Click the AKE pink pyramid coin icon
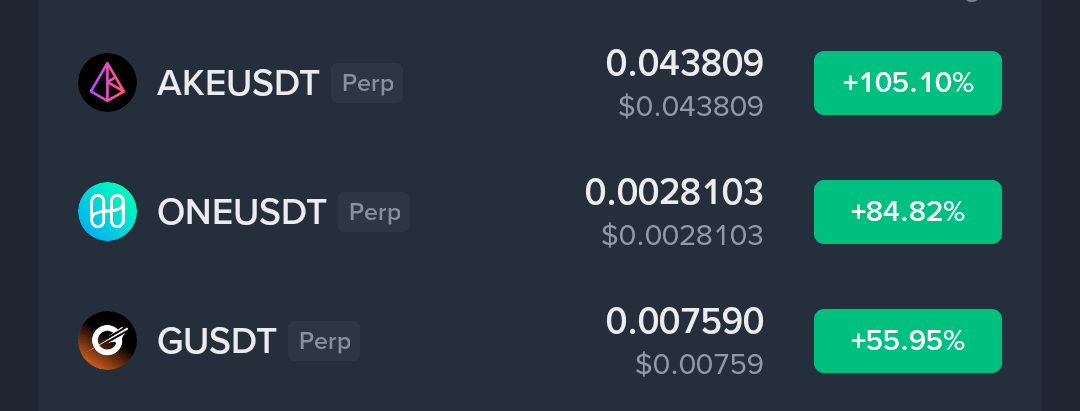 pyautogui.click(x=107, y=83)
